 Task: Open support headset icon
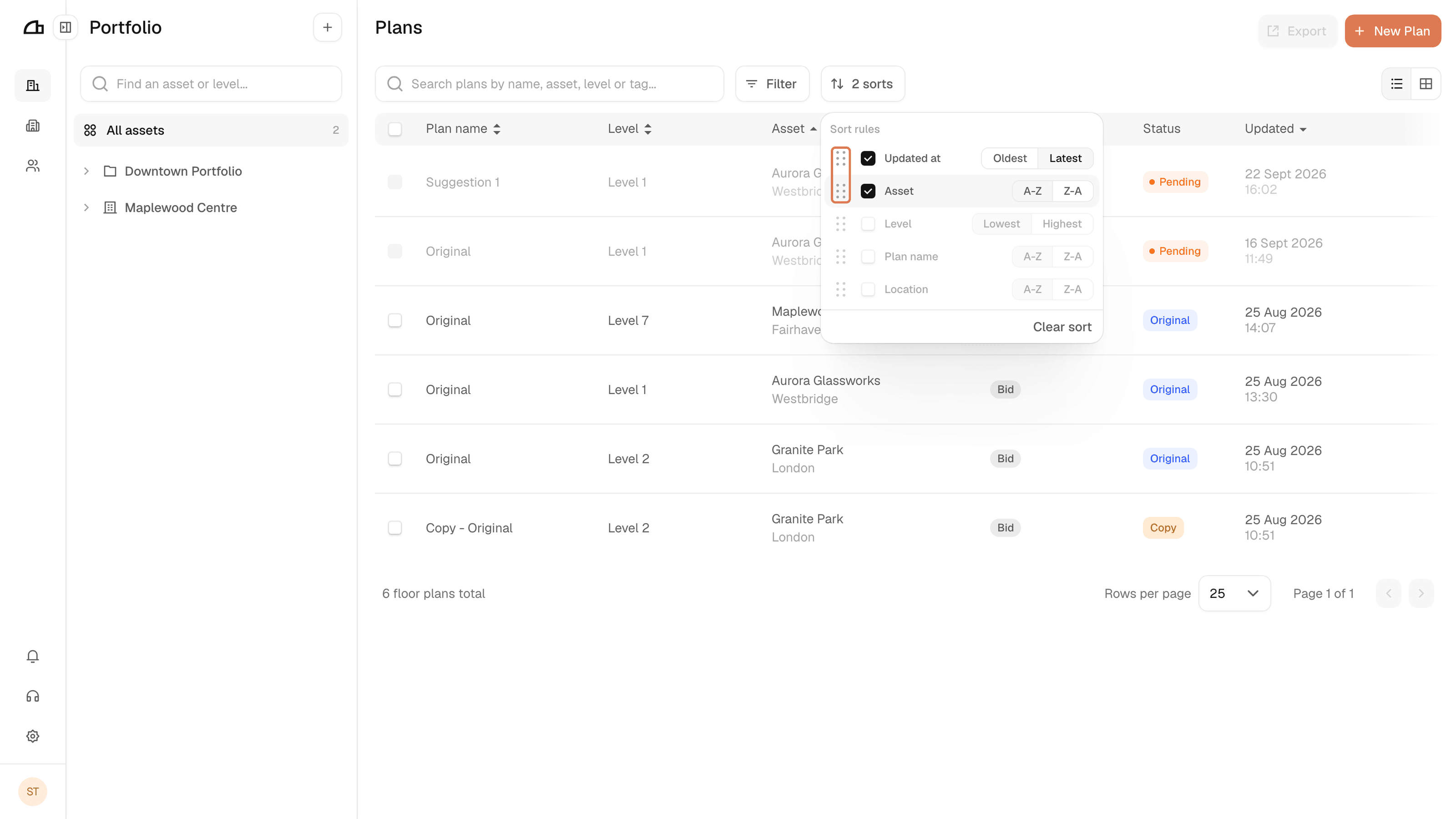click(33, 696)
